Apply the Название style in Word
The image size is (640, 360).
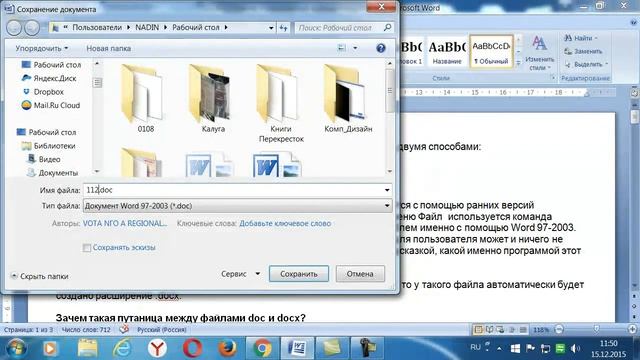point(447,52)
